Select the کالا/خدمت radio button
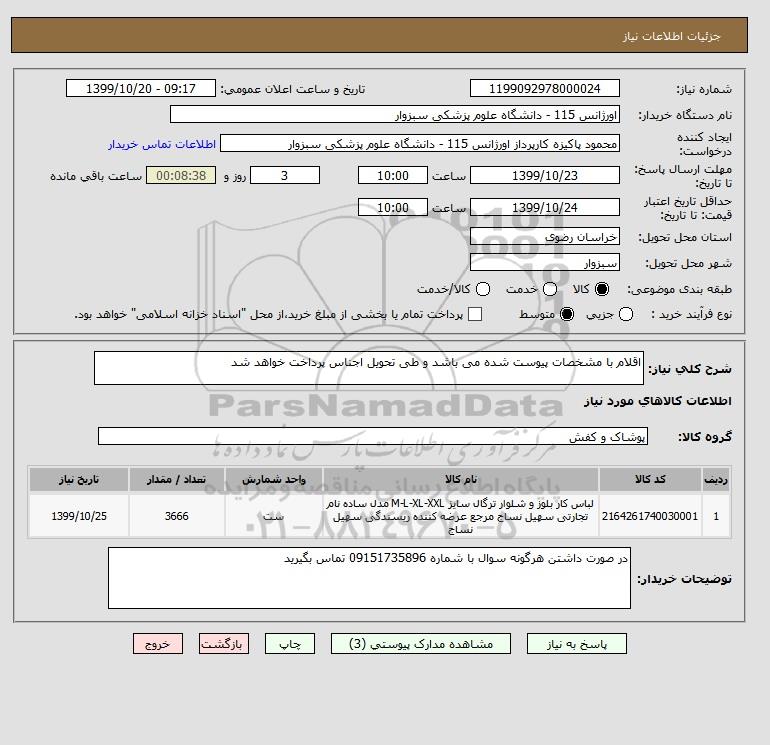The image size is (770, 745). coord(483,289)
